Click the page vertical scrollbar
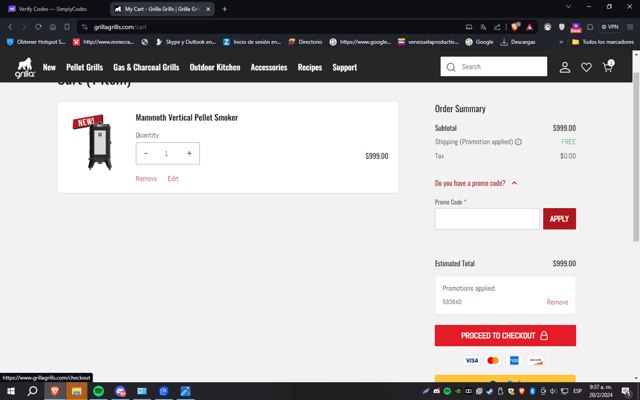The height and width of the screenshot is (400, 640). click(636, 157)
